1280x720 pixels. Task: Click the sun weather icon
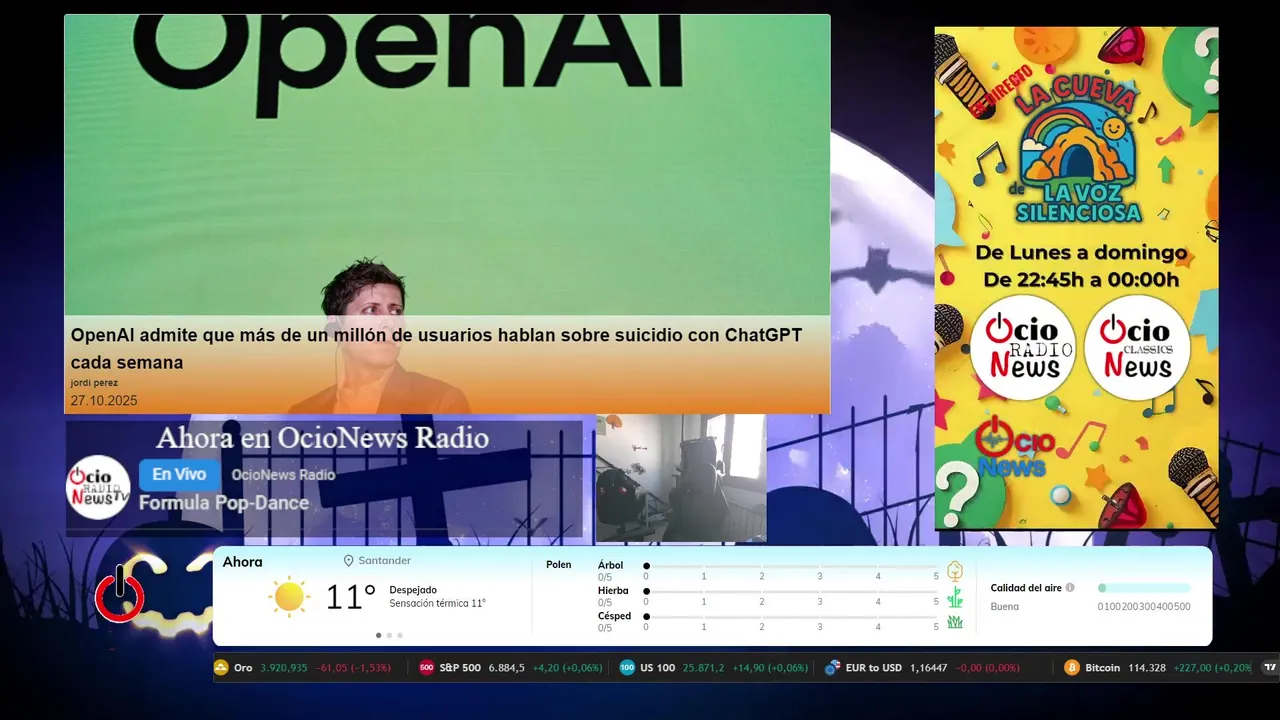point(289,597)
